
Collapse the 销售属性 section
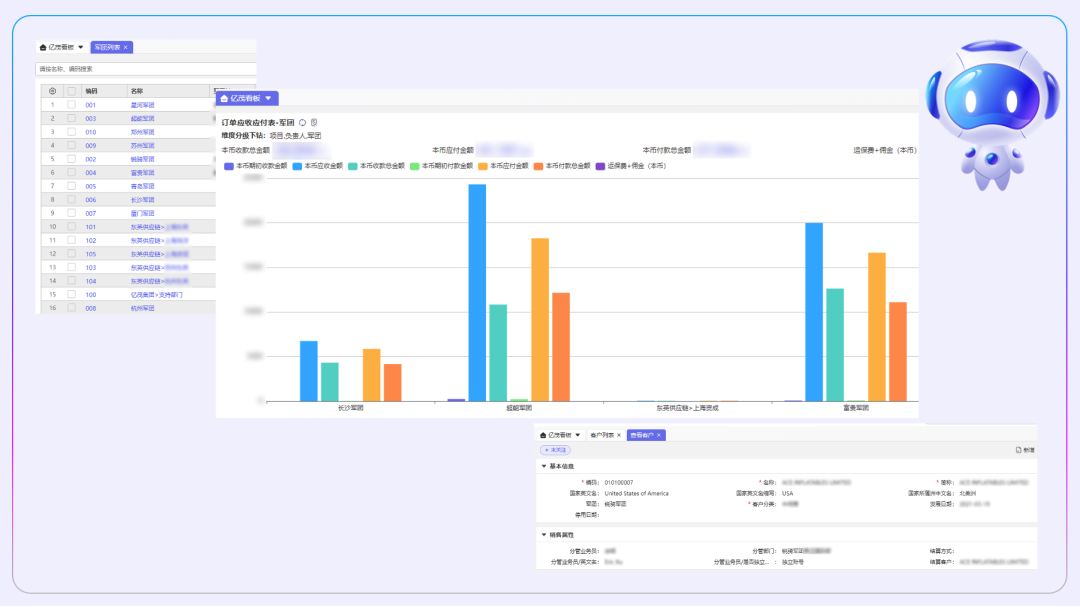[x=544, y=534]
